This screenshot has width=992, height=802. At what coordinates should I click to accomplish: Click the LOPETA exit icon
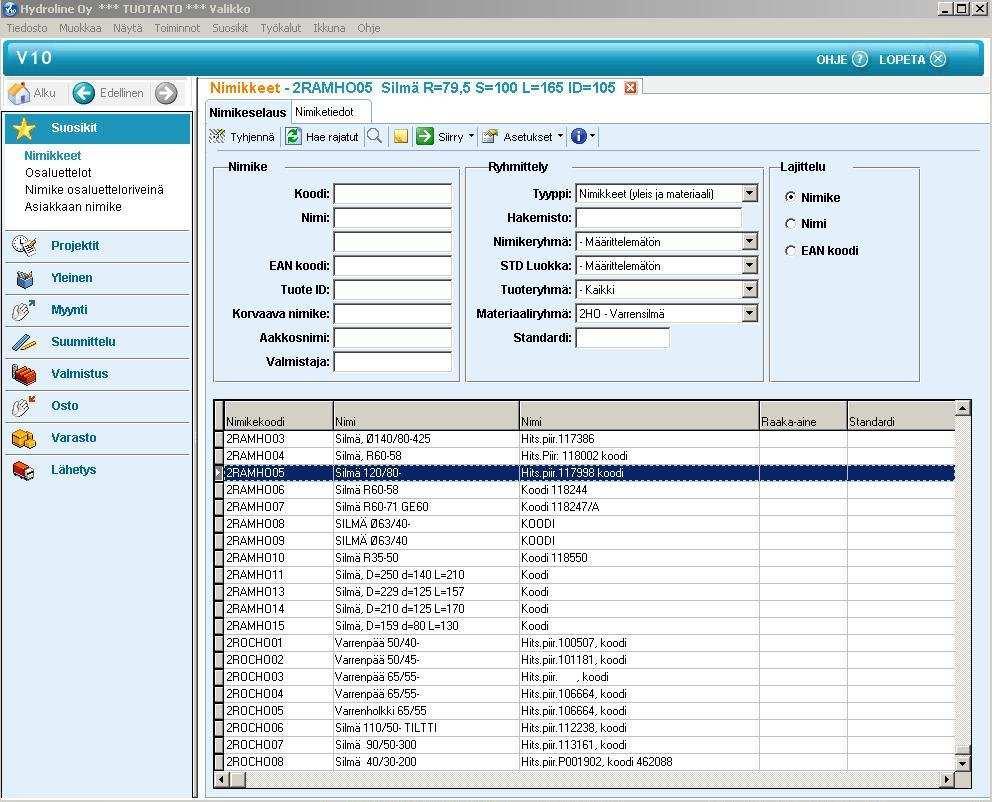[x=938, y=59]
